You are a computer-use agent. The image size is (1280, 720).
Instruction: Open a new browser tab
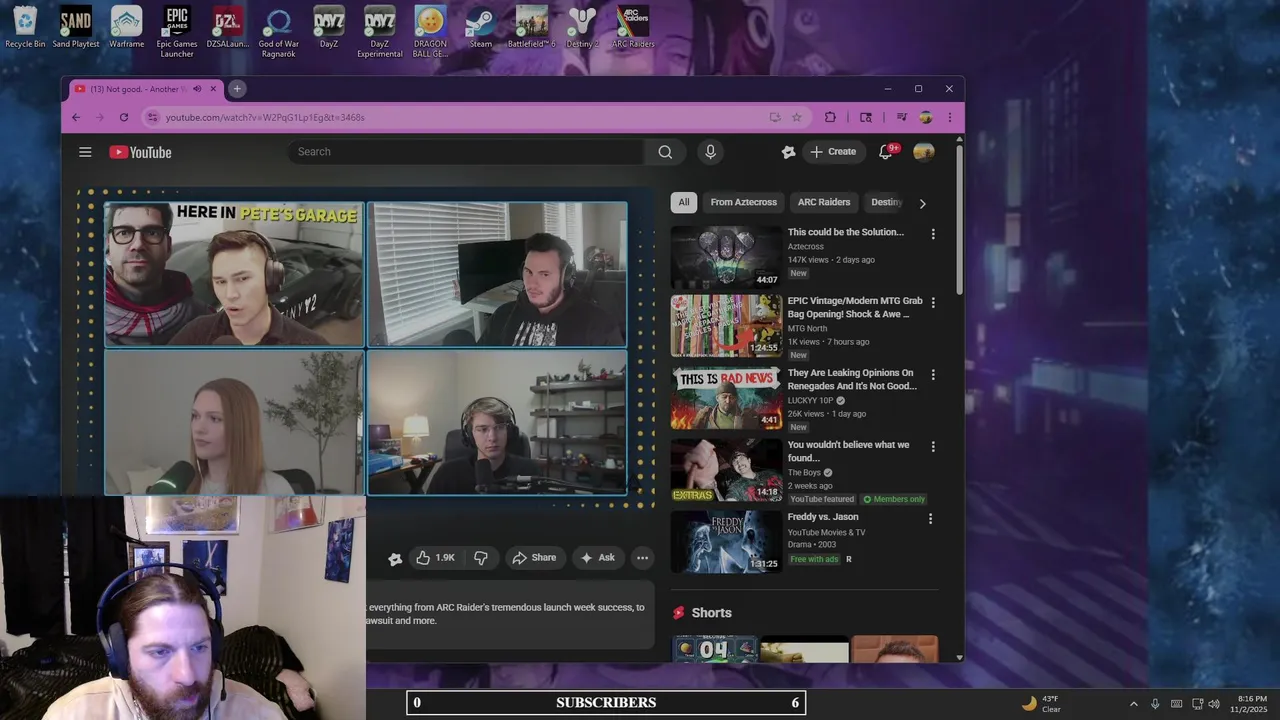[x=237, y=89]
